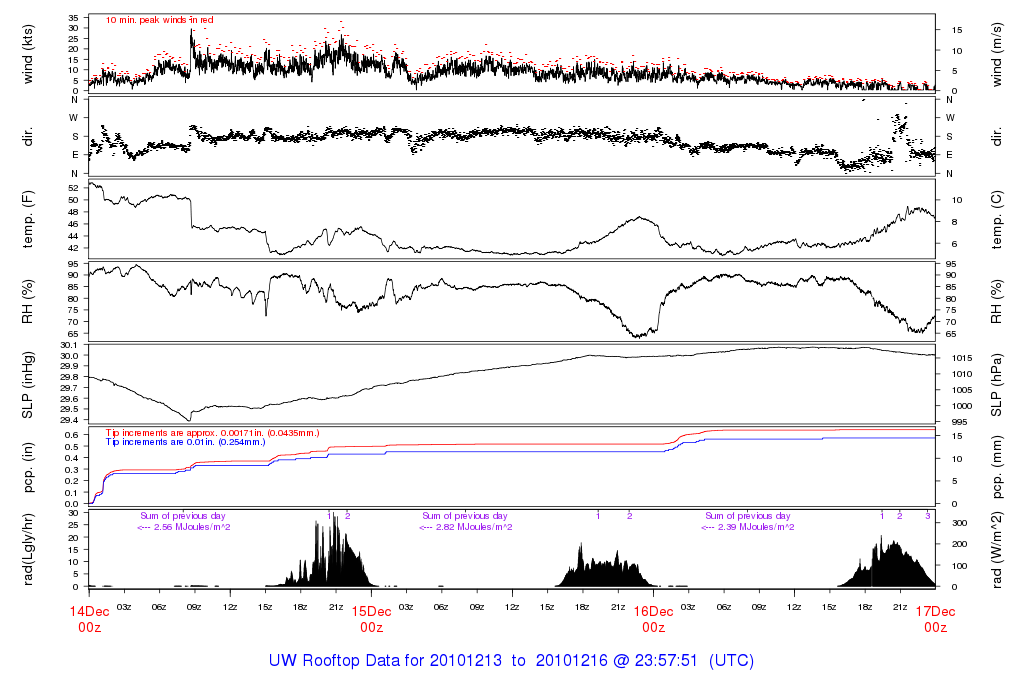This screenshot has width=1024, height=700.
Task: Click the 'rad (W/m^2)' axis label
Action: (x=998, y=548)
